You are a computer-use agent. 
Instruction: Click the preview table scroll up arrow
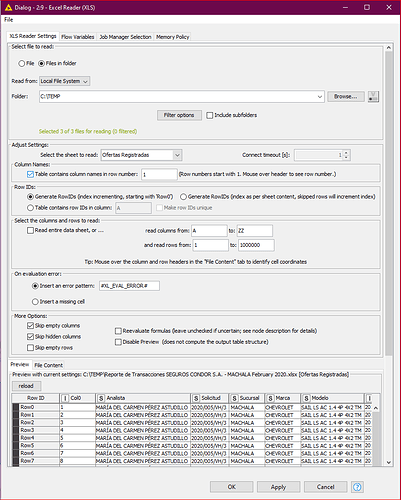pyautogui.click(x=376, y=408)
